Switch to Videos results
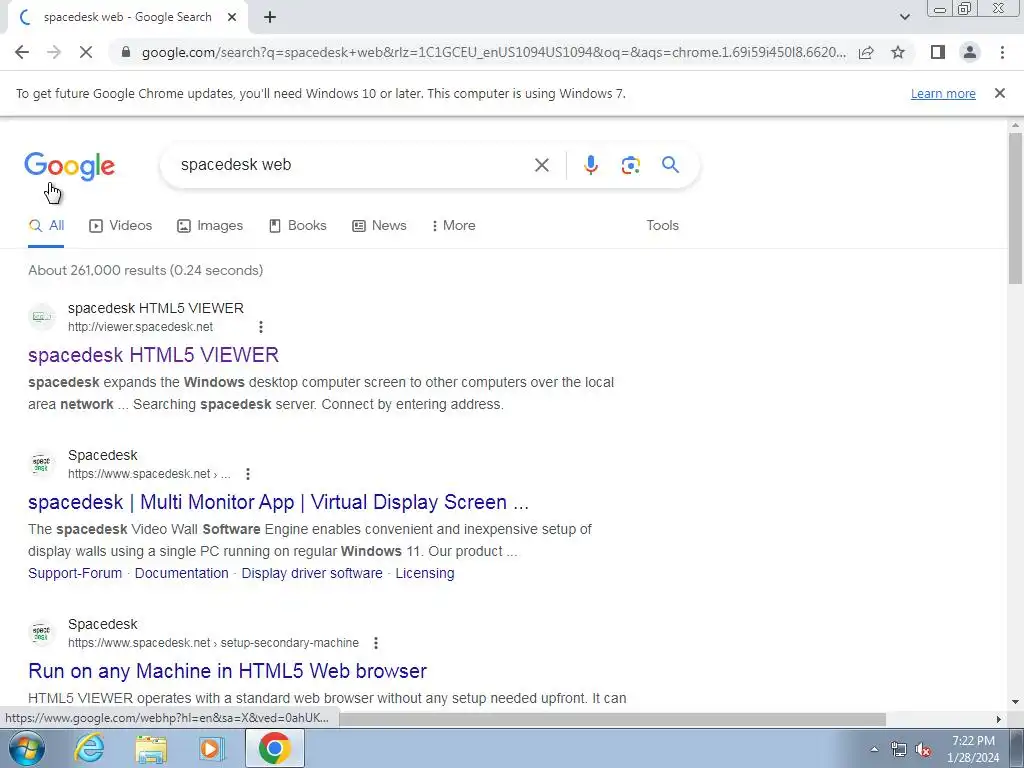This screenshot has height=768, width=1024. [121, 226]
